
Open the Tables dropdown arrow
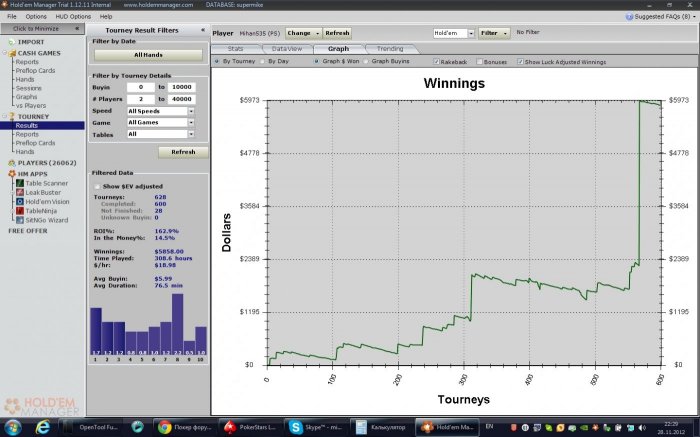pyautogui.click(x=191, y=134)
